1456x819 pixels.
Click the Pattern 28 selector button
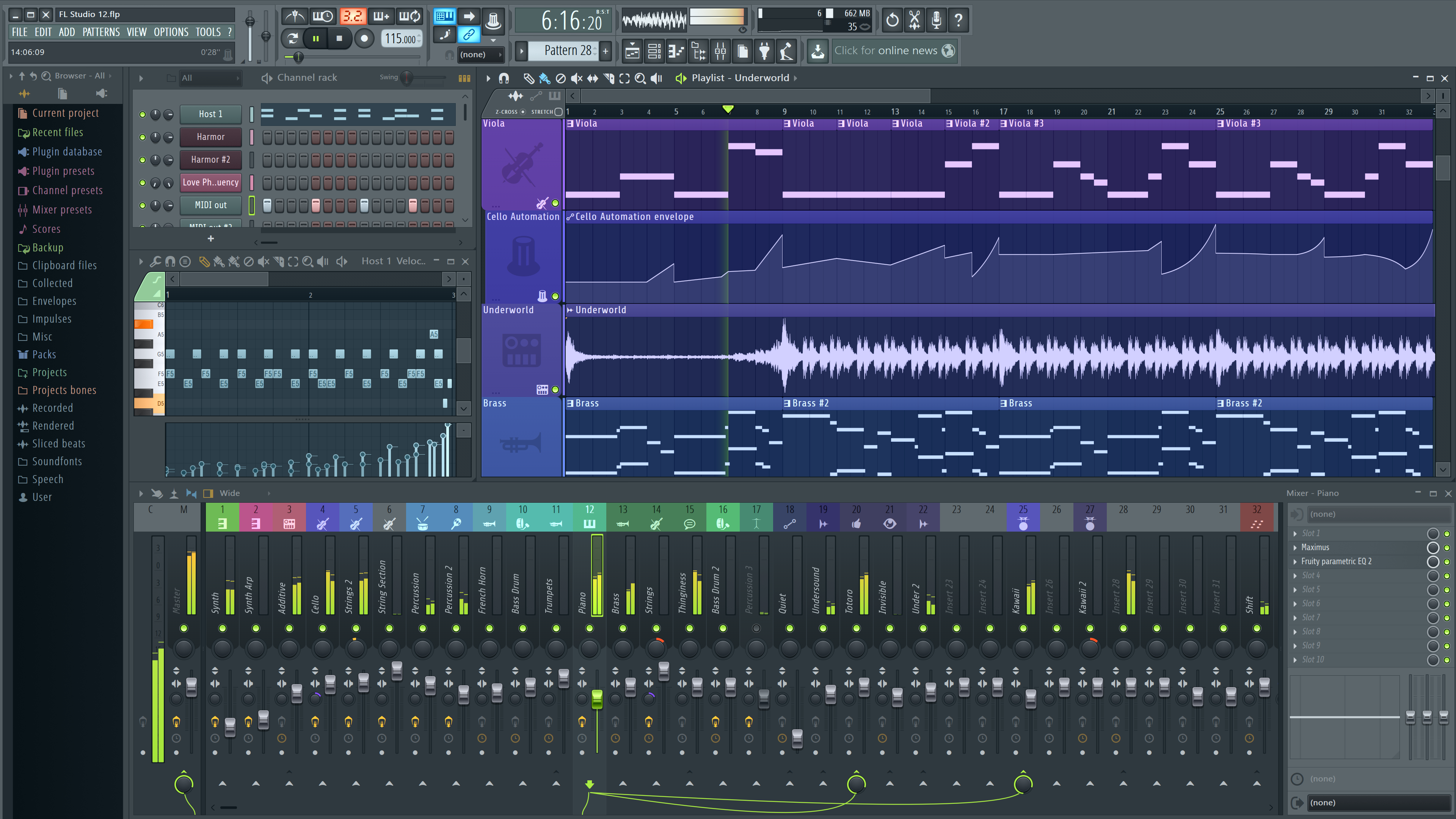(563, 51)
